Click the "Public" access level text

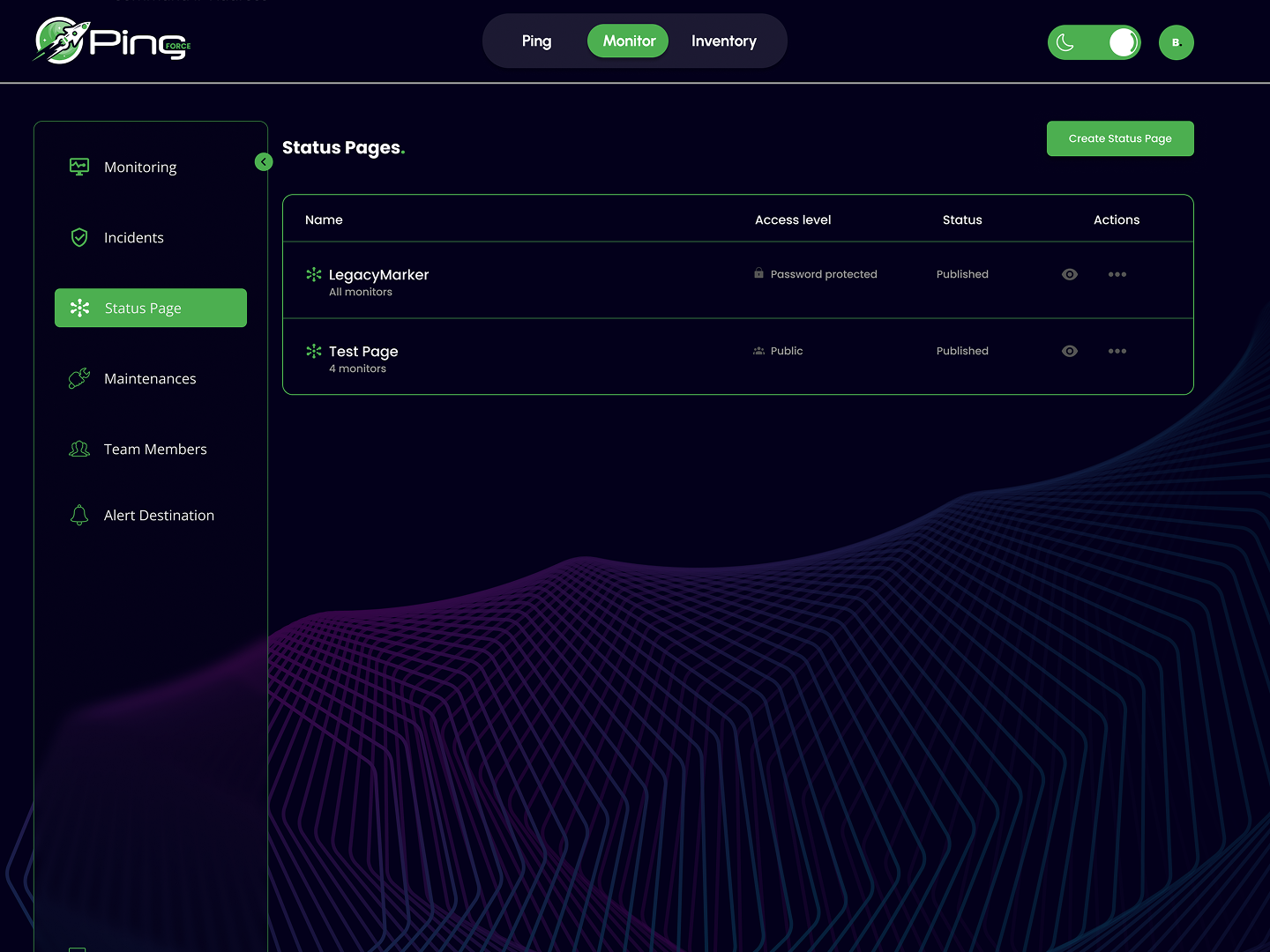point(787,351)
